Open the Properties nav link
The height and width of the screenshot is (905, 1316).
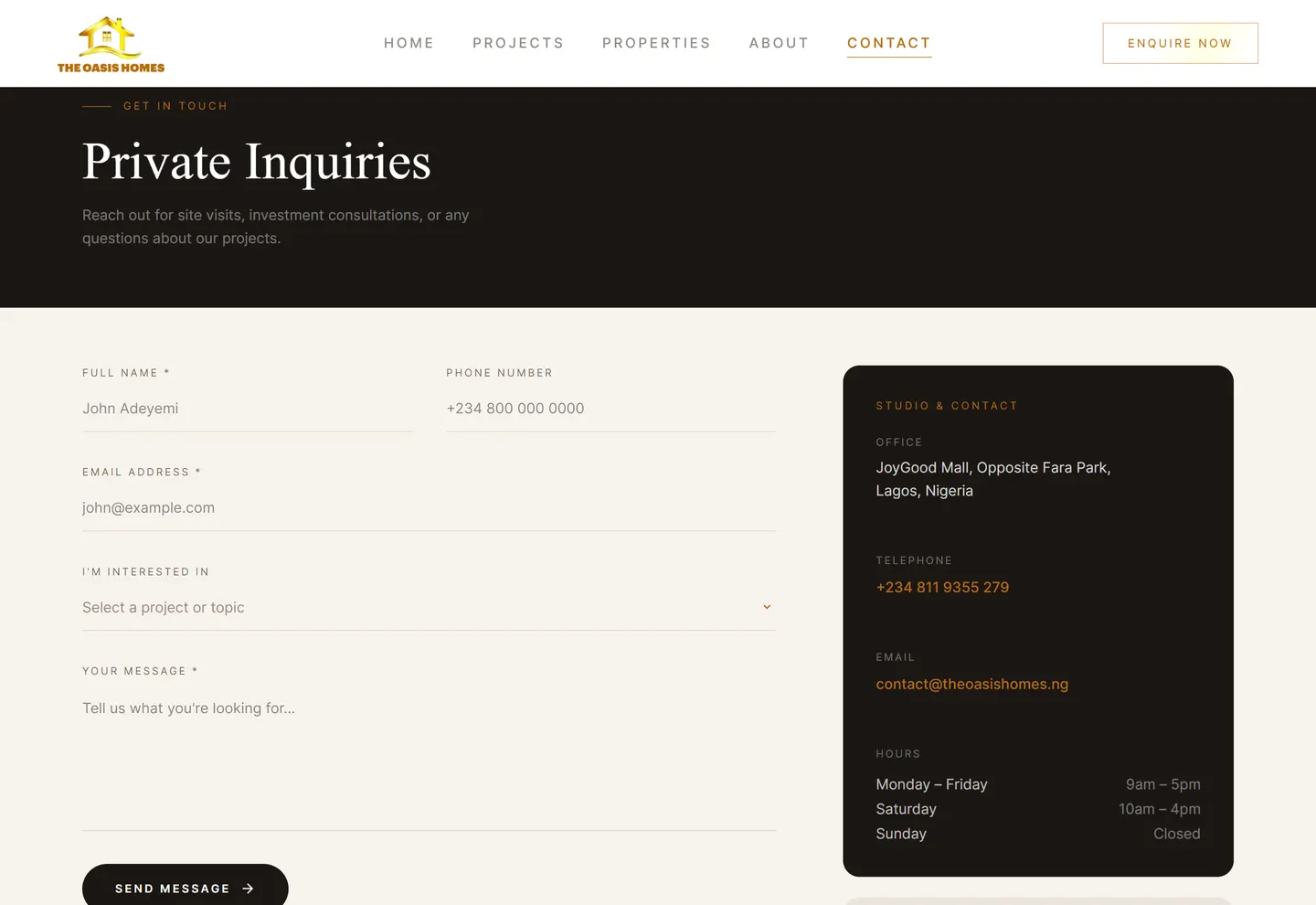pyautogui.click(x=656, y=43)
